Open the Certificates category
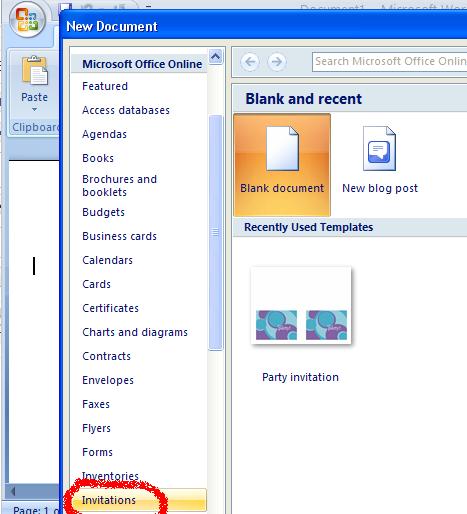 (110, 308)
